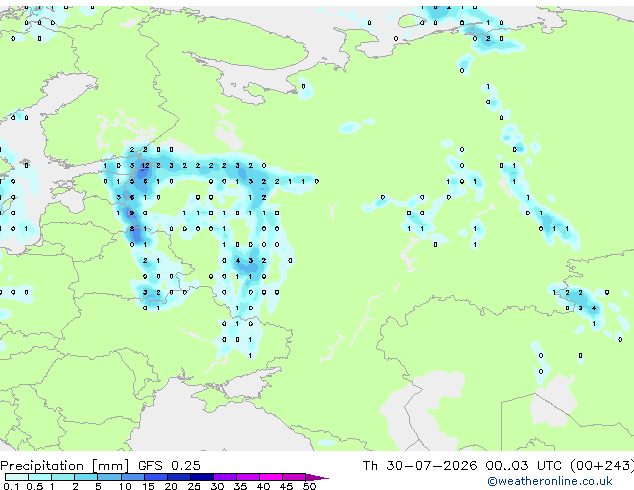Screen dimensions: 634x490
Task: Click the '00..03 UTC' time range text
Action: 524,466
